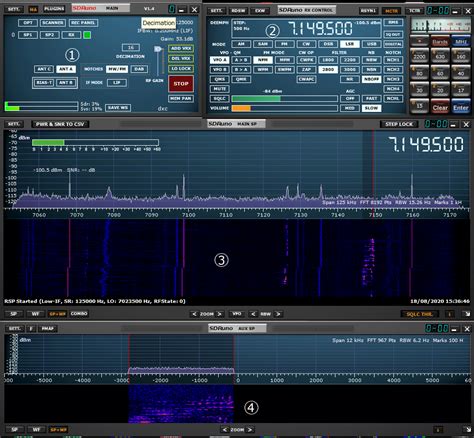Enable the NR noise reduction button
Viewport: 474px width, 438px height.
350,79
